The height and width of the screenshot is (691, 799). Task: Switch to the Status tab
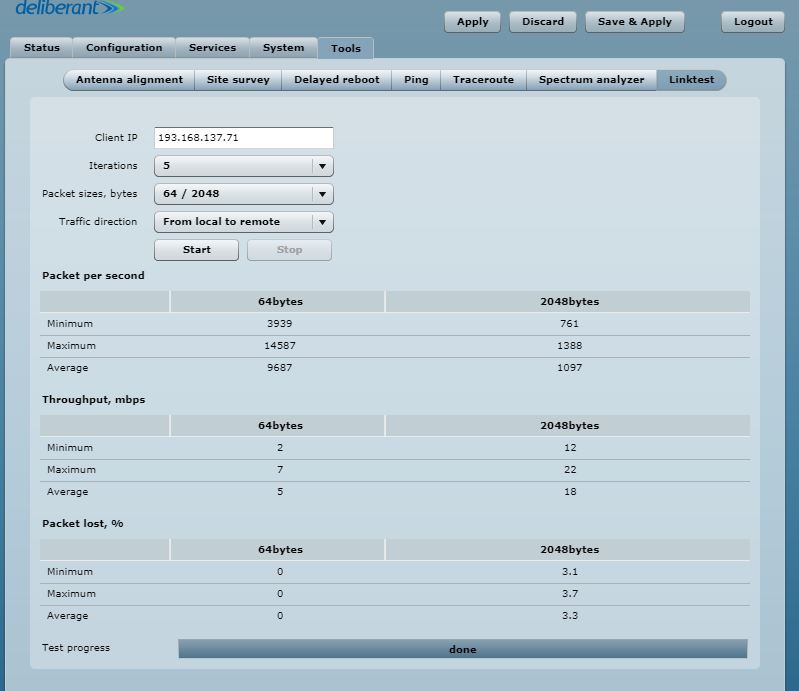[42, 48]
